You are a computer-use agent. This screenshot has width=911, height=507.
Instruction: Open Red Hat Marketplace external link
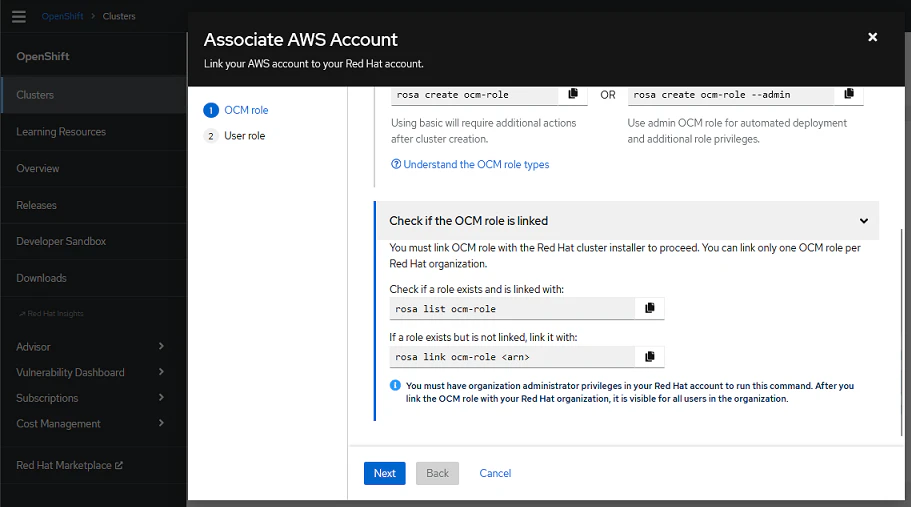69,465
